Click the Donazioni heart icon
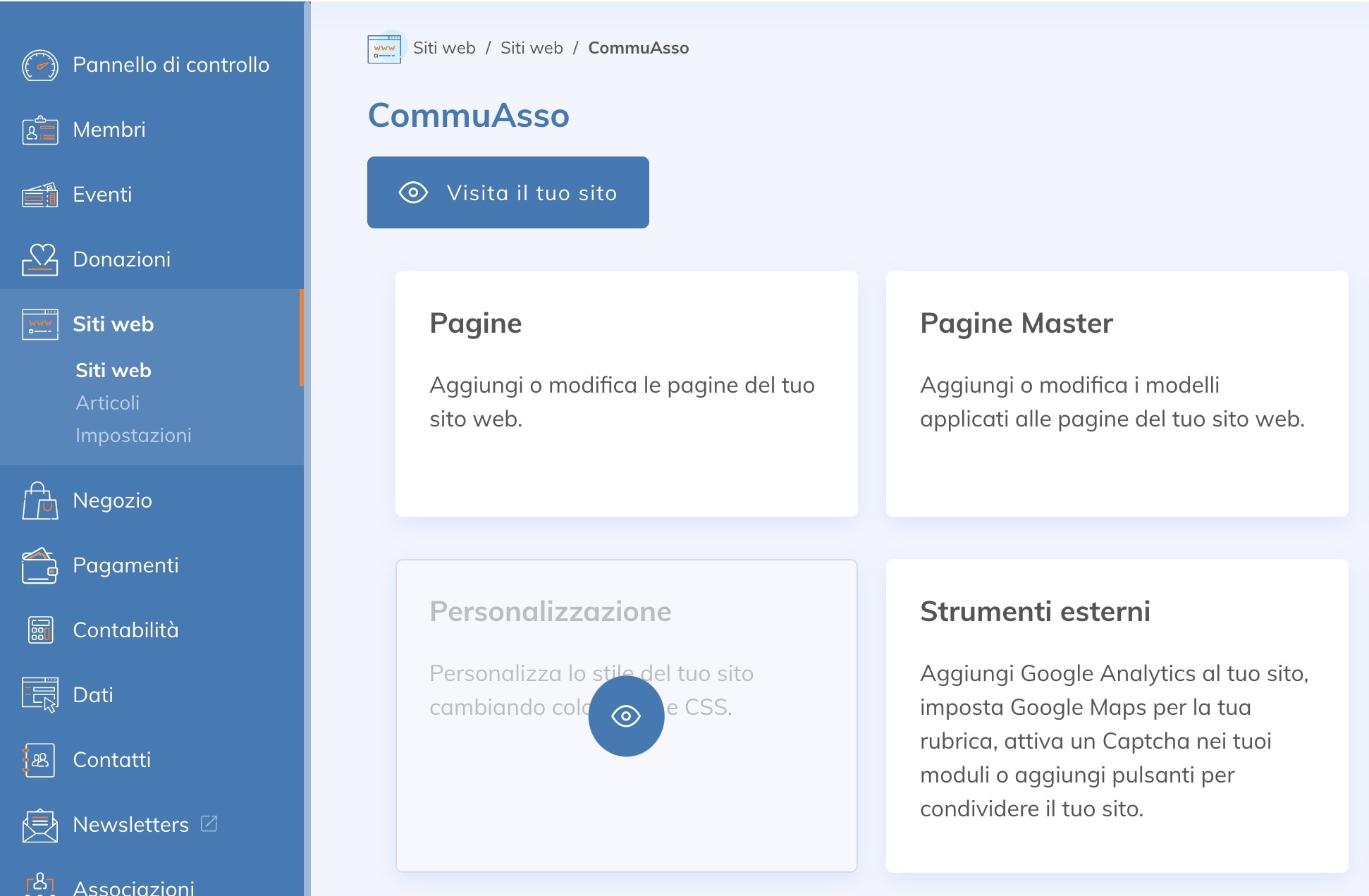 (x=40, y=259)
